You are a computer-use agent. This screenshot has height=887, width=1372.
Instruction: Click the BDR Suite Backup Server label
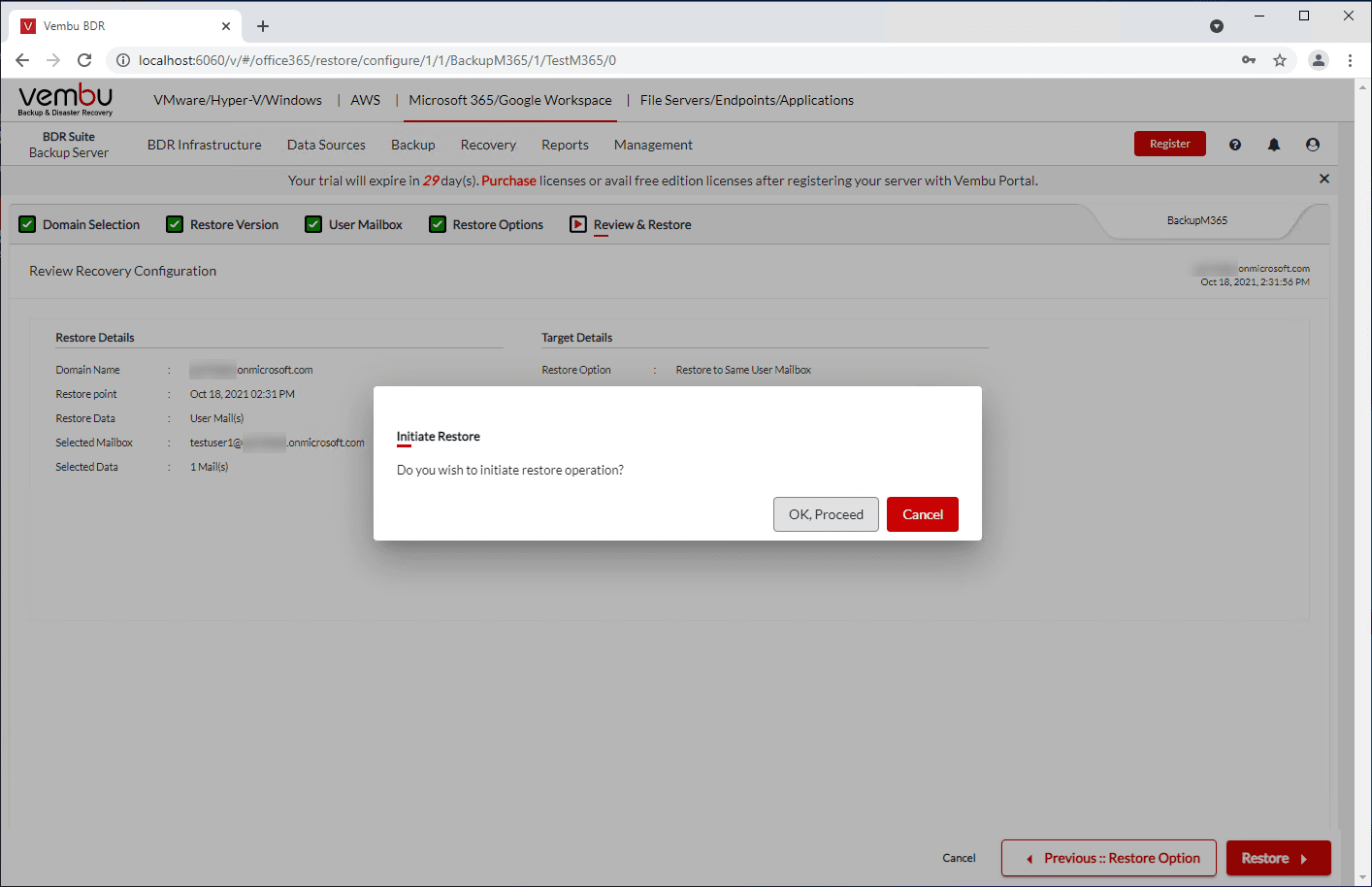coord(69,145)
